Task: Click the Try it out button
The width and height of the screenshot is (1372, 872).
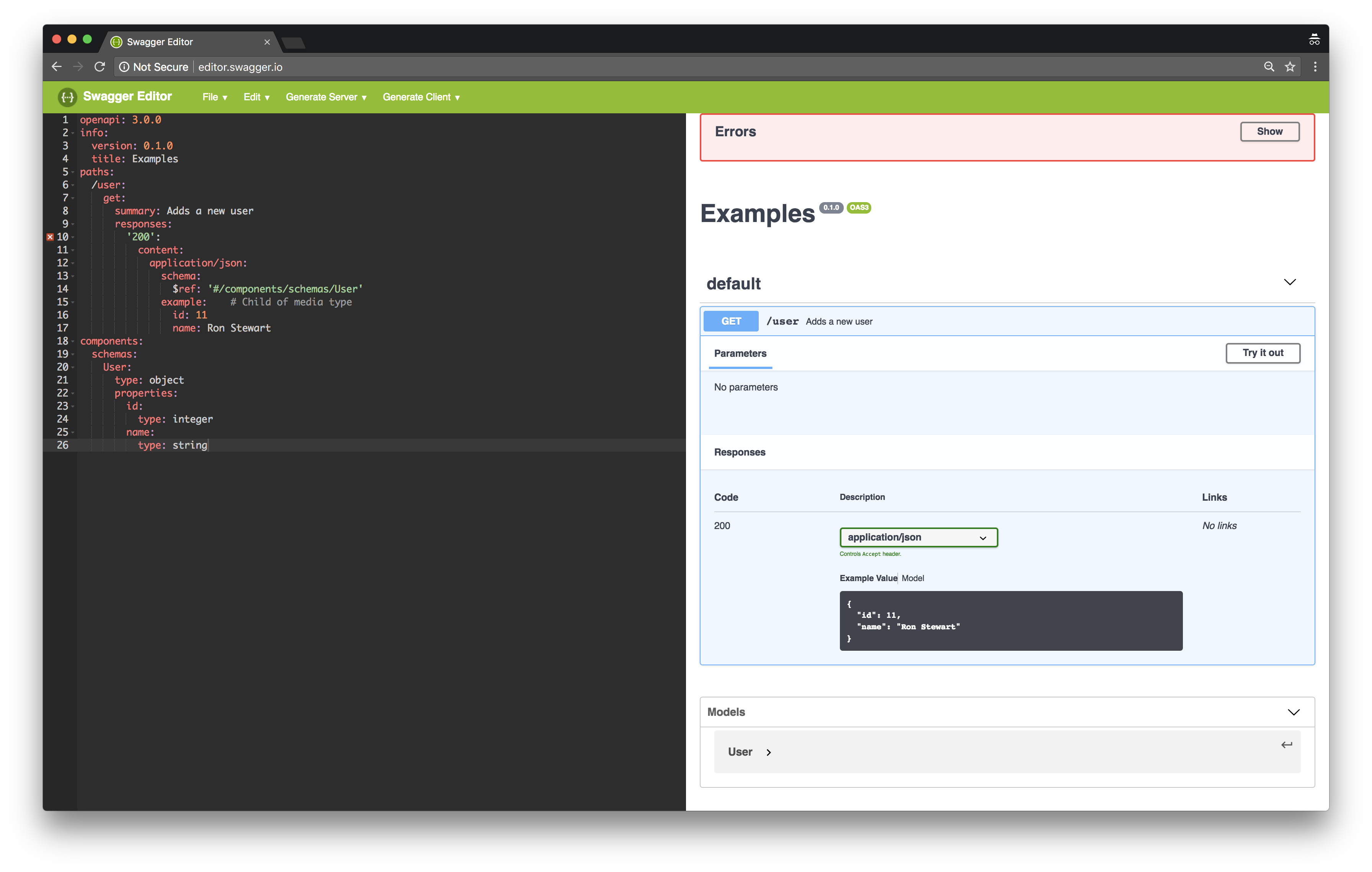Action: point(1263,353)
